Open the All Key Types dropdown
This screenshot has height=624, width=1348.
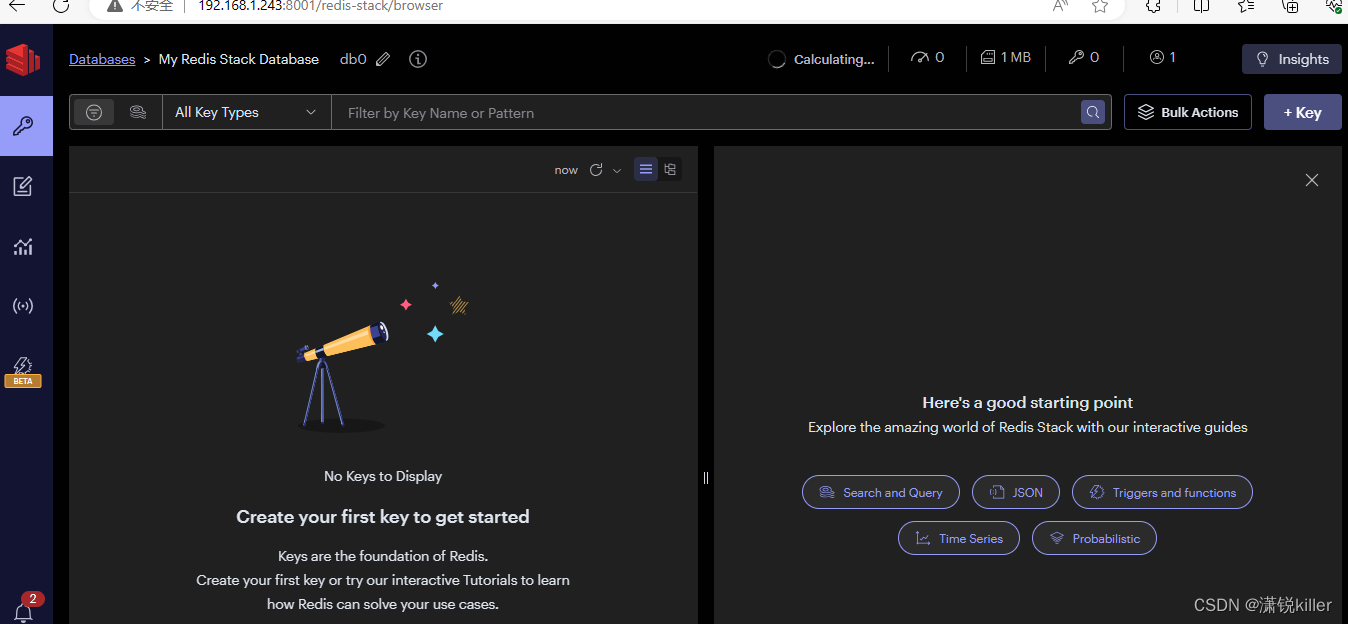pyautogui.click(x=246, y=112)
